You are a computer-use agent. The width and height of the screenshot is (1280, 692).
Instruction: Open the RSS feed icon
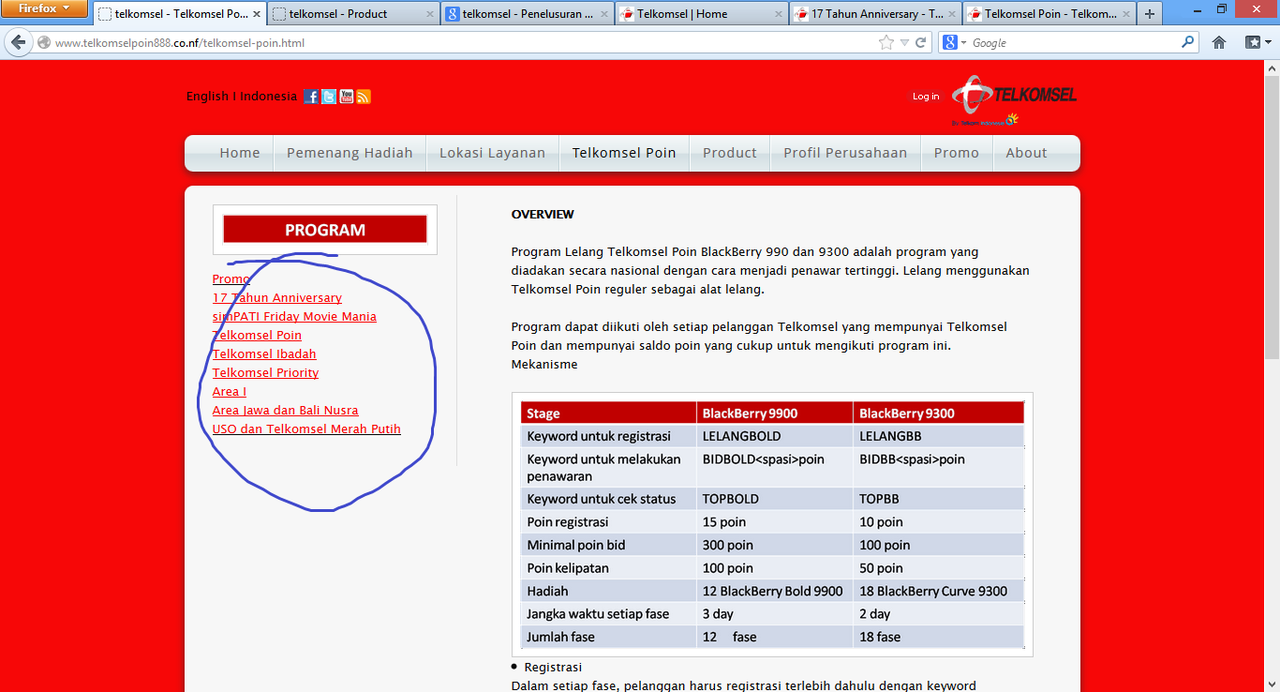(363, 96)
